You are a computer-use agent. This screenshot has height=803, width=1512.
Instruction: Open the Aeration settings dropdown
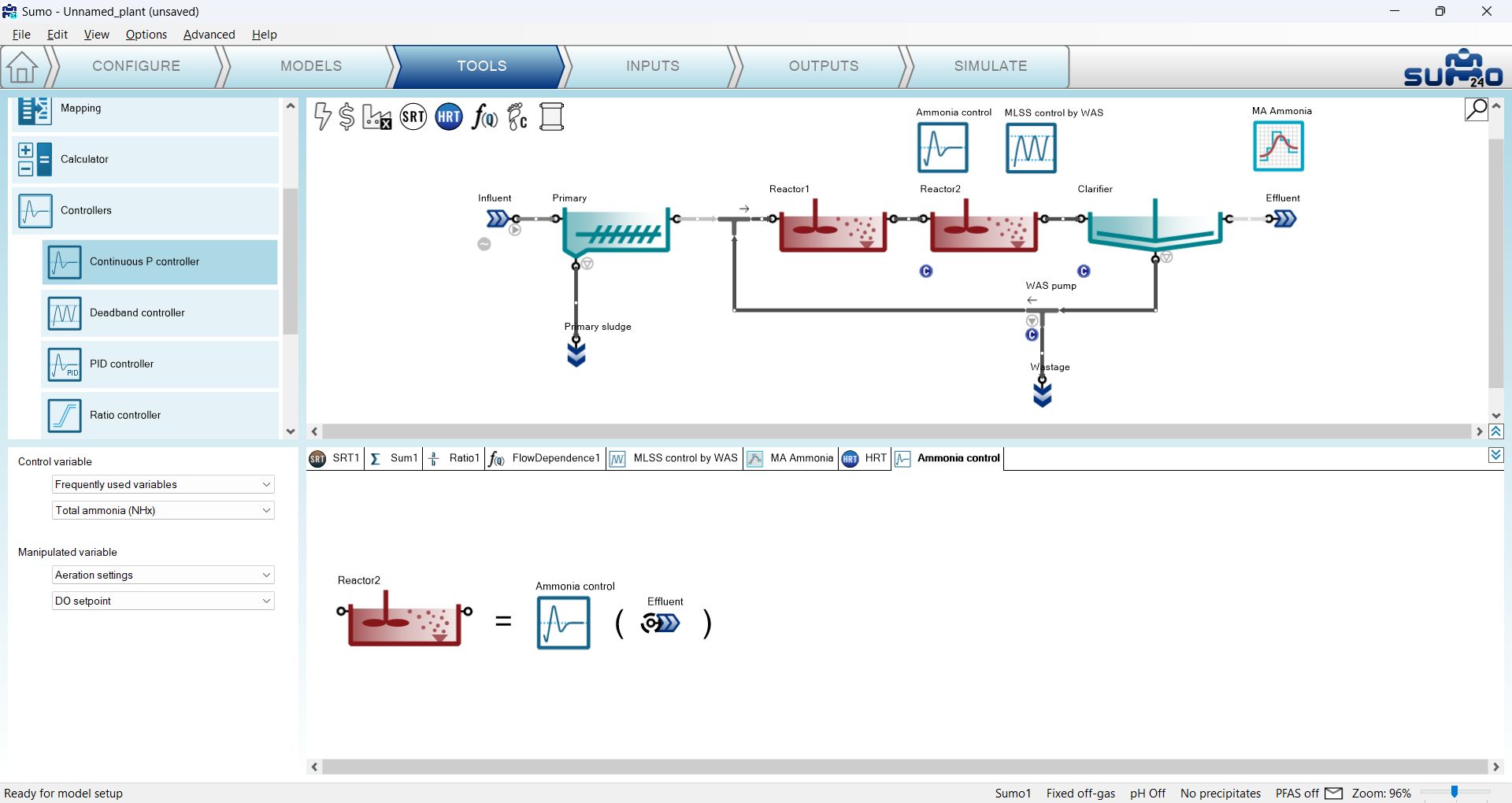point(163,575)
